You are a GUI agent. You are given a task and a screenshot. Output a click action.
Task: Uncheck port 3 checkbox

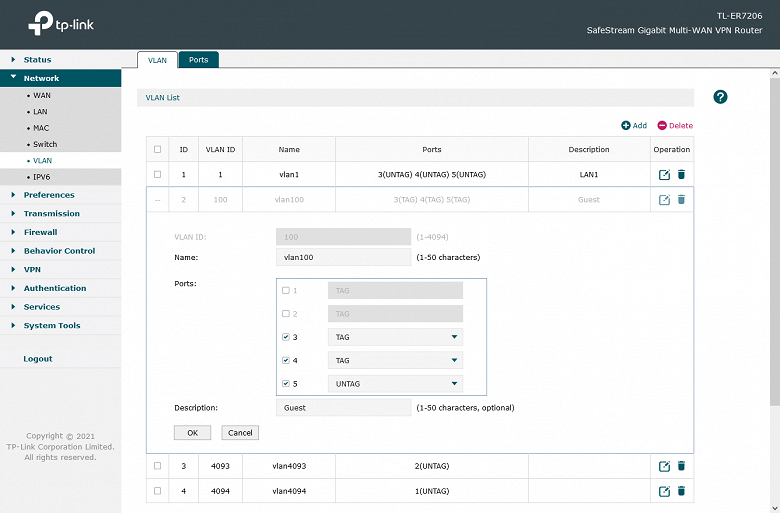[x=286, y=337]
